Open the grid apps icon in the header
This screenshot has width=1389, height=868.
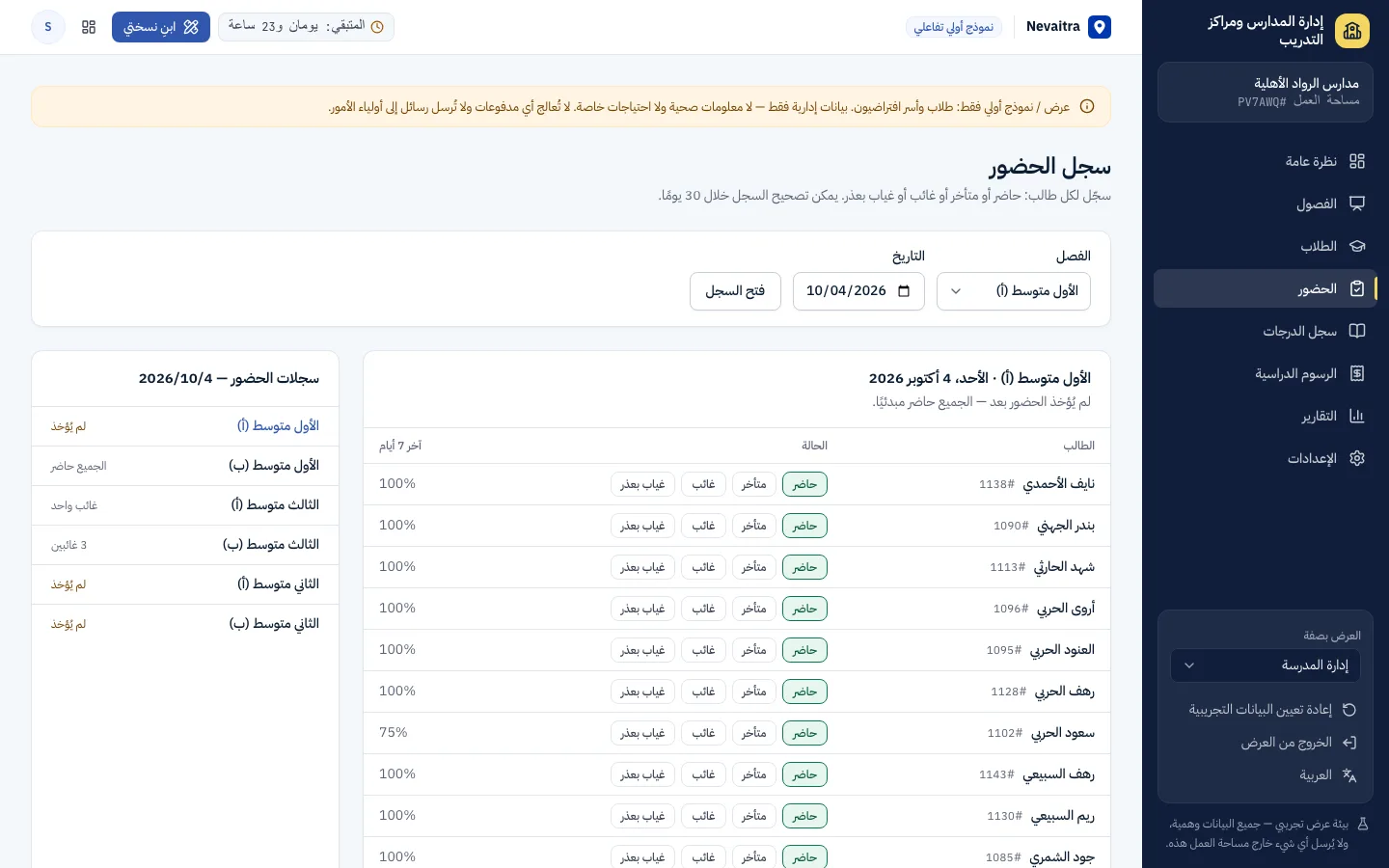[89, 27]
